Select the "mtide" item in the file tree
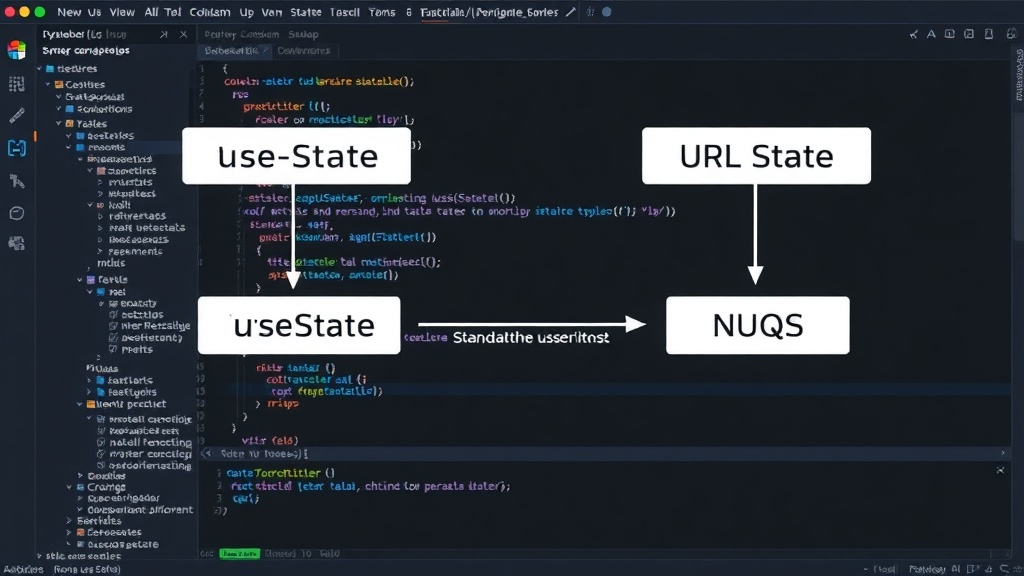 [111, 263]
